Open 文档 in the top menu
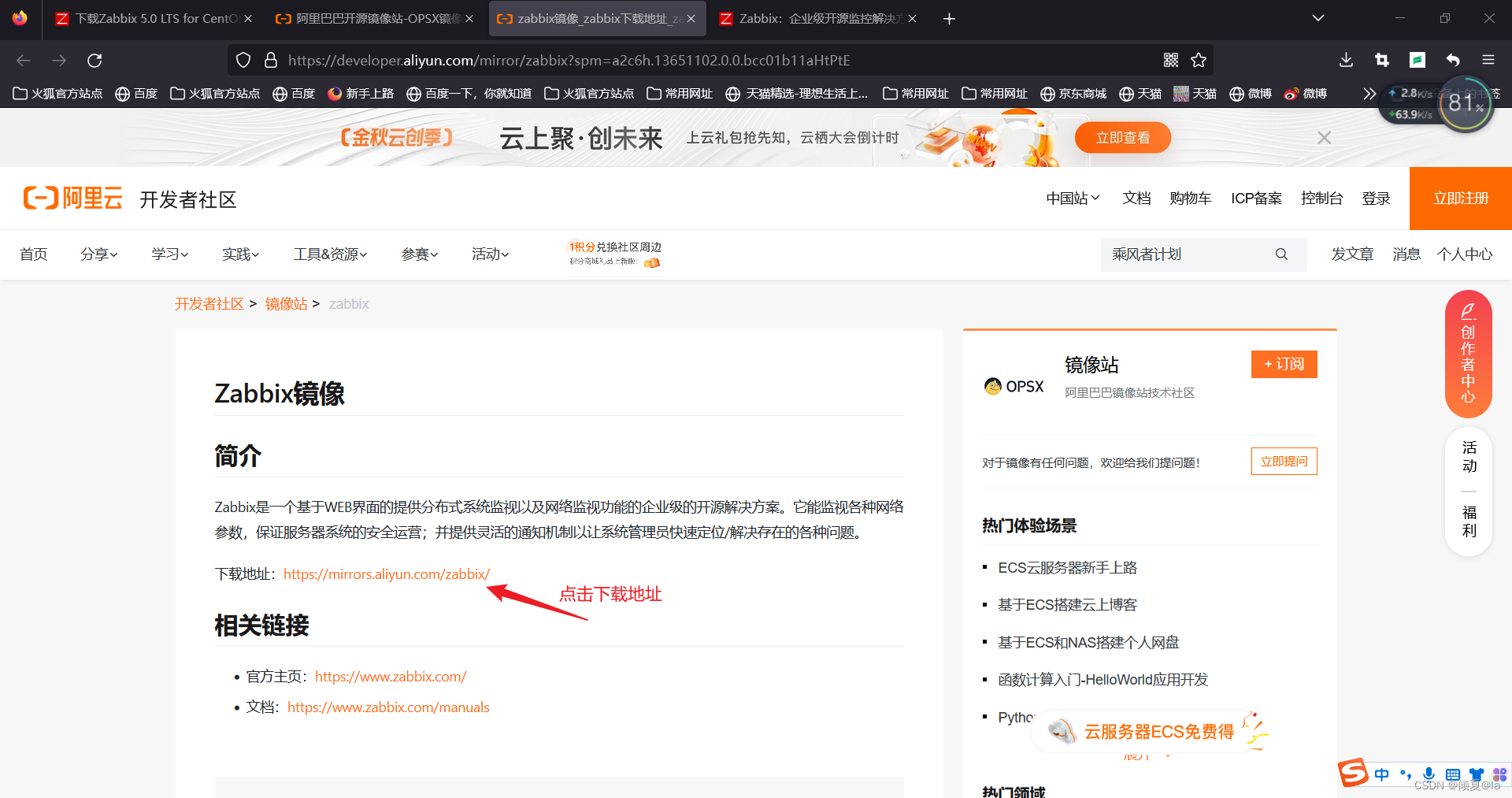 click(1136, 199)
